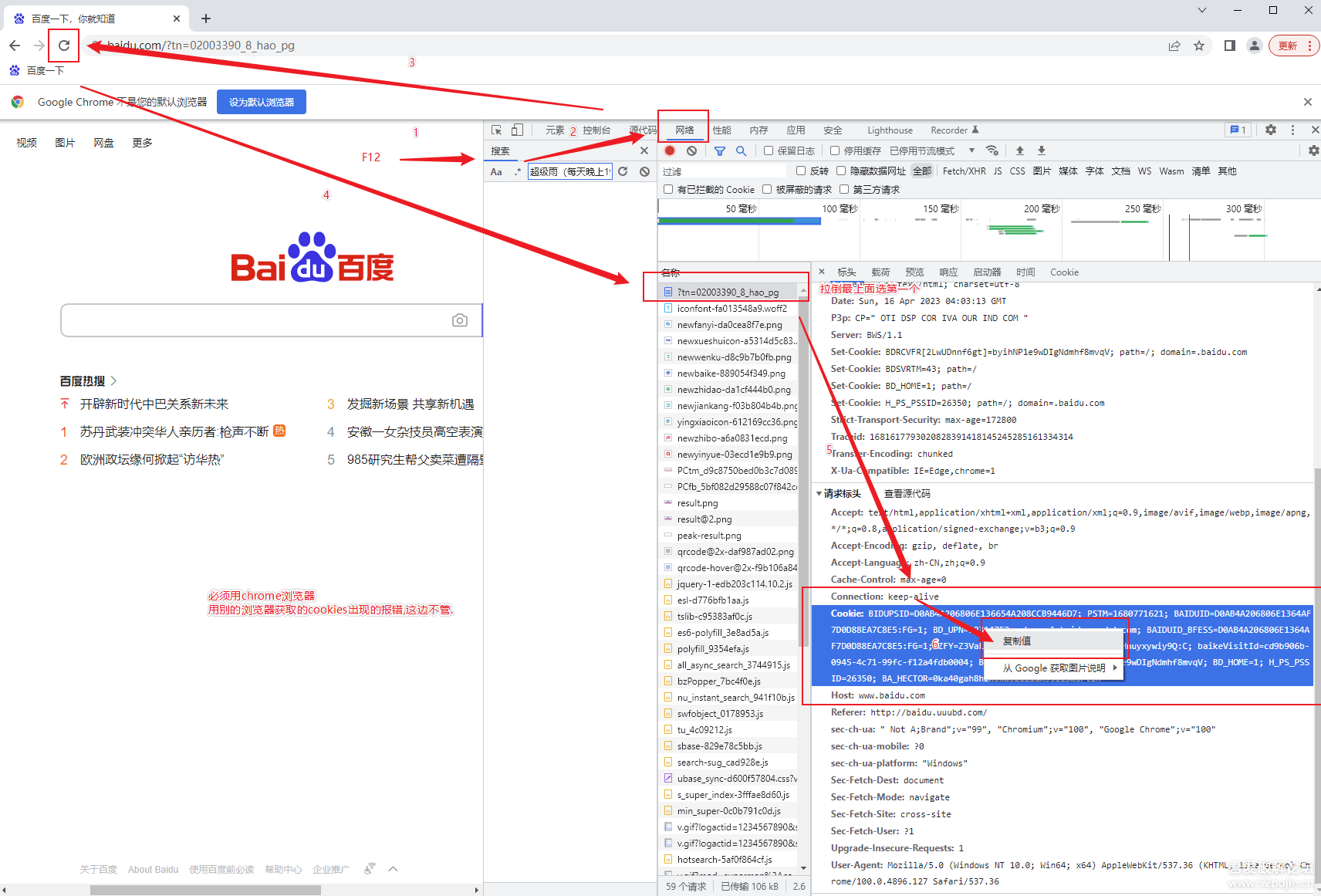The height and width of the screenshot is (896, 1321).
Task: Choose 复制值 from the context menu
Action: click(1052, 641)
